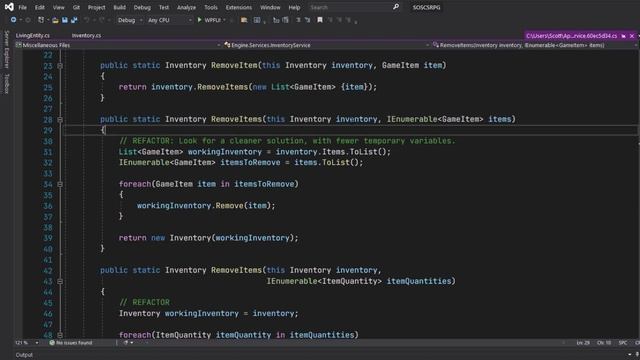Click the green Start debugging arrow

click(x=200, y=20)
